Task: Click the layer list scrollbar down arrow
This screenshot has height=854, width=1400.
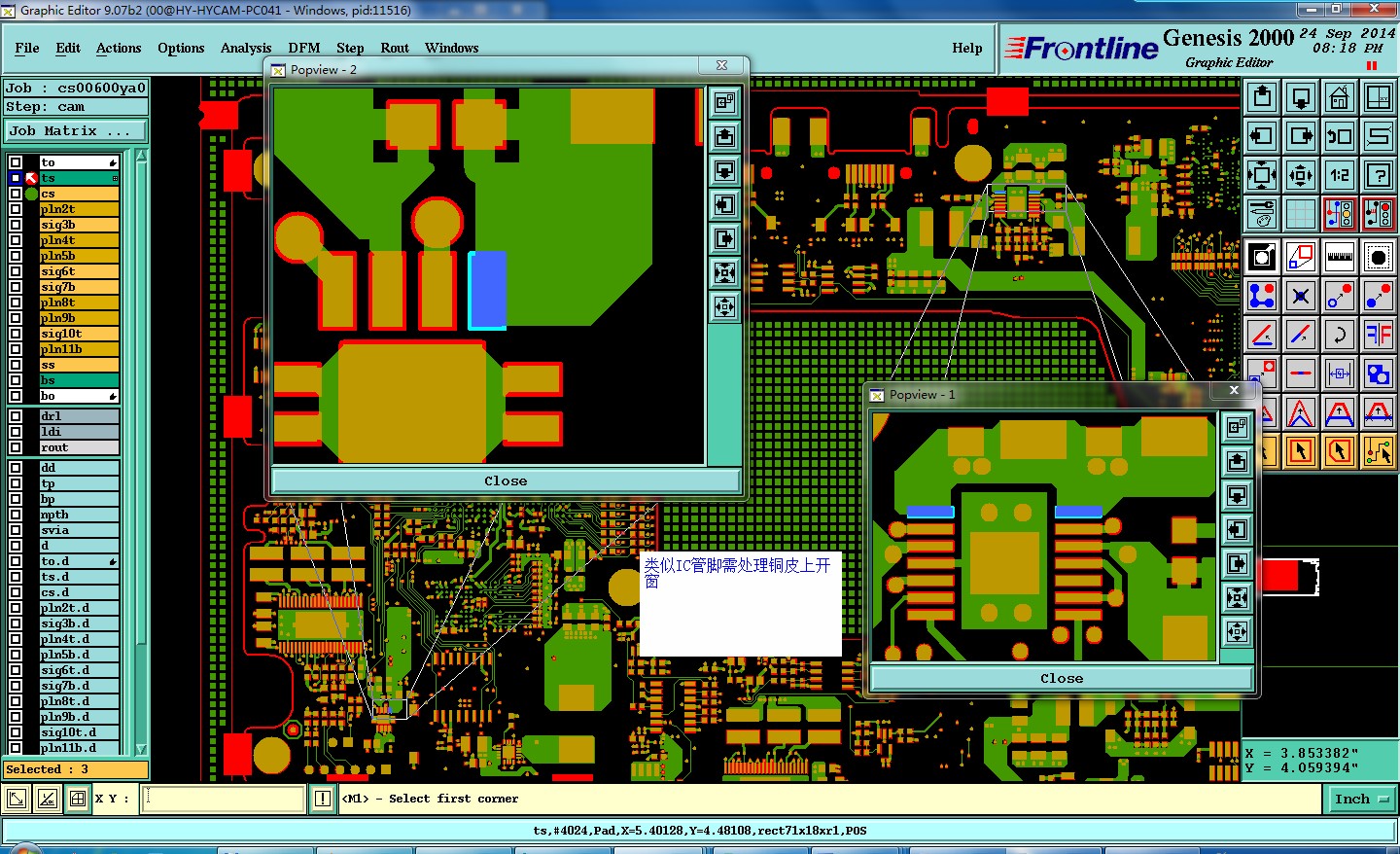Action: click(x=142, y=749)
